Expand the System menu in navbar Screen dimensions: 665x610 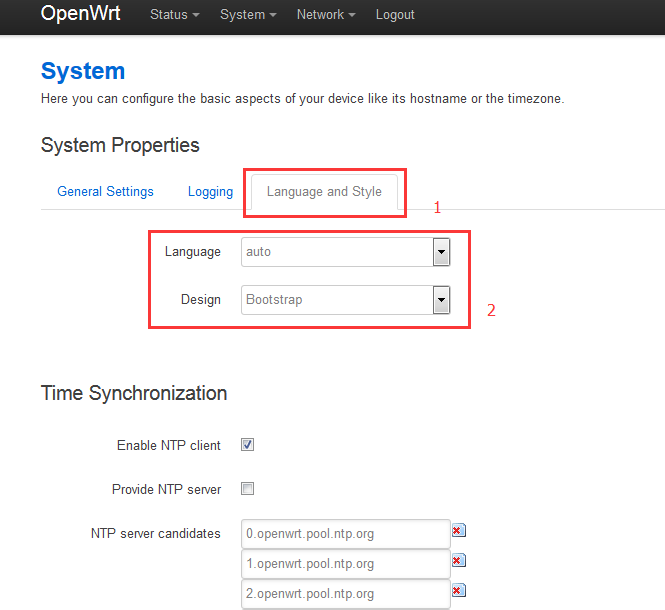coord(248,15)
